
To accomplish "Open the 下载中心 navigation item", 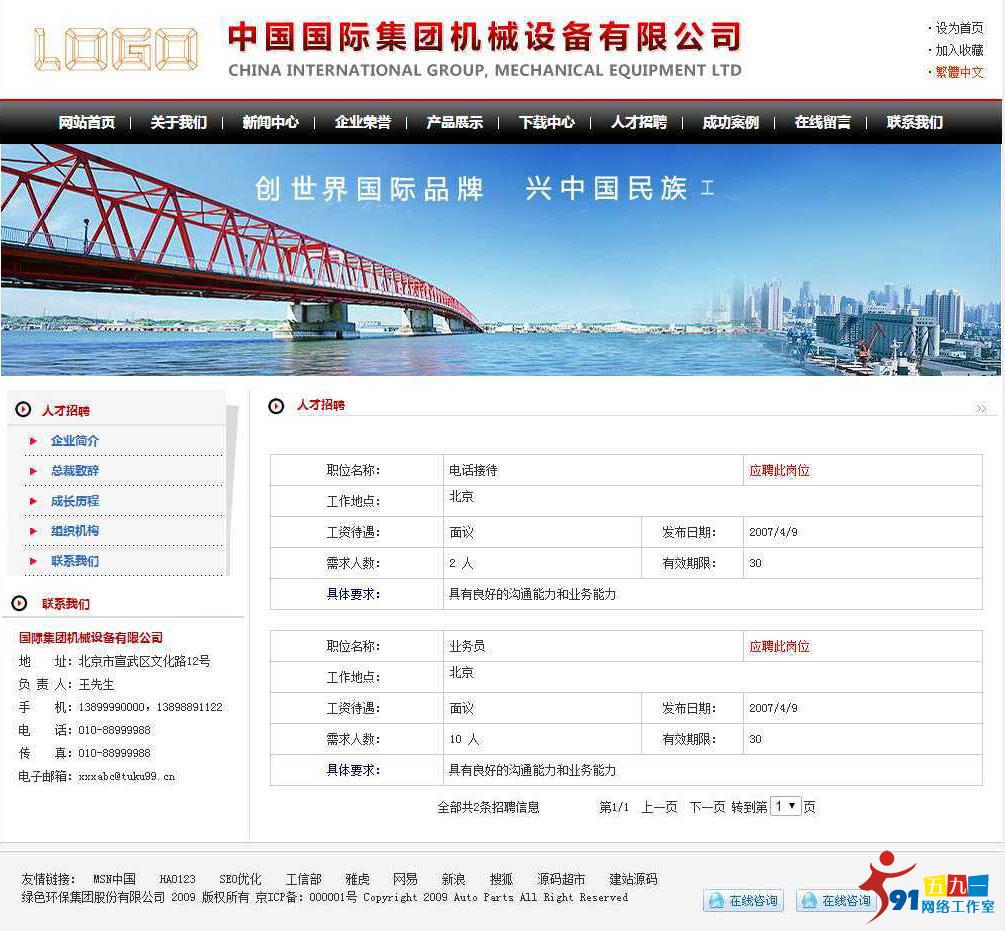I will [x=545, y=122].
